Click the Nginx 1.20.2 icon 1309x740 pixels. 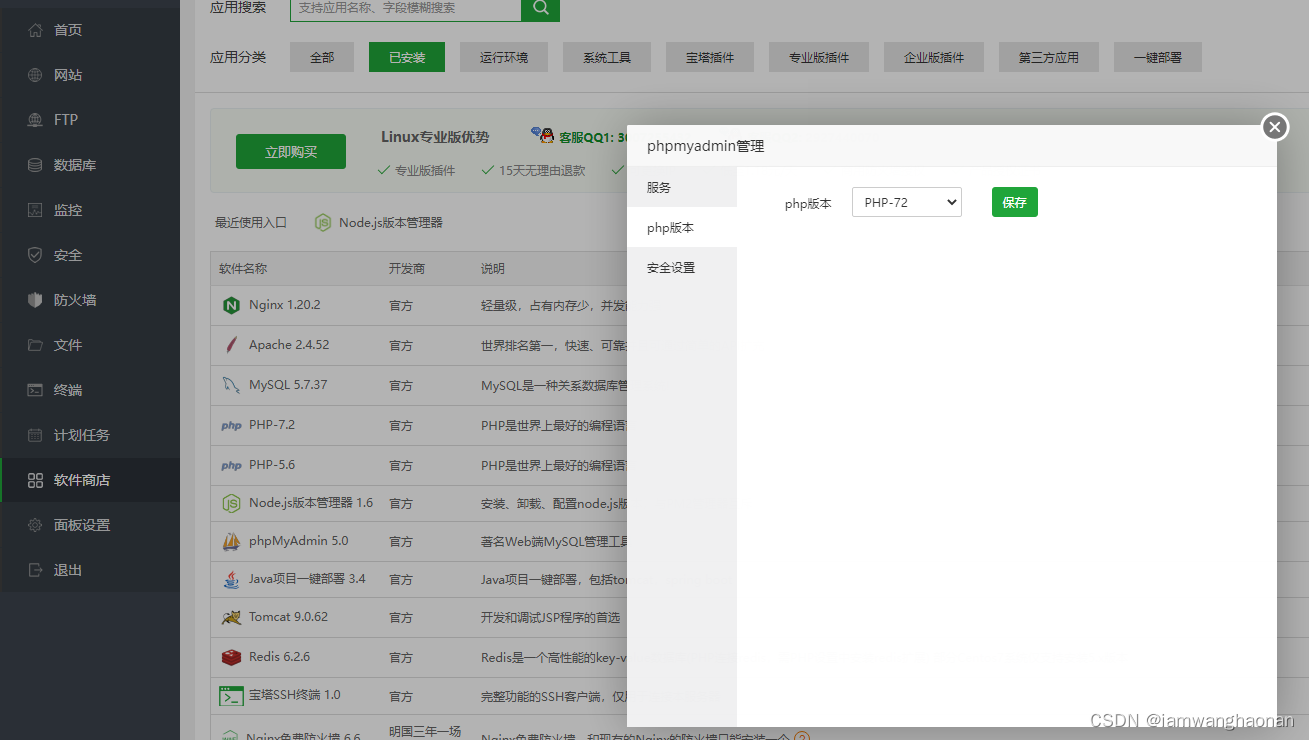point(231,305)
